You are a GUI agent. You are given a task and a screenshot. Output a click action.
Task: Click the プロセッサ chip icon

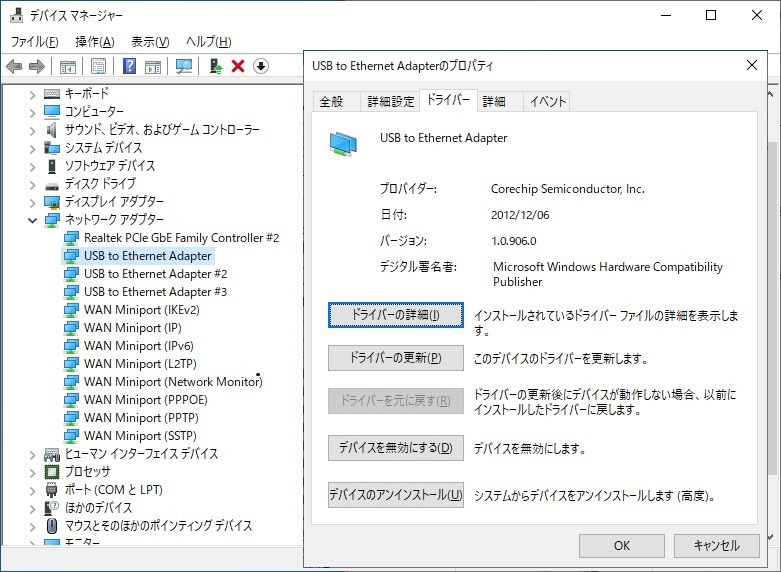tap(52, 471)
